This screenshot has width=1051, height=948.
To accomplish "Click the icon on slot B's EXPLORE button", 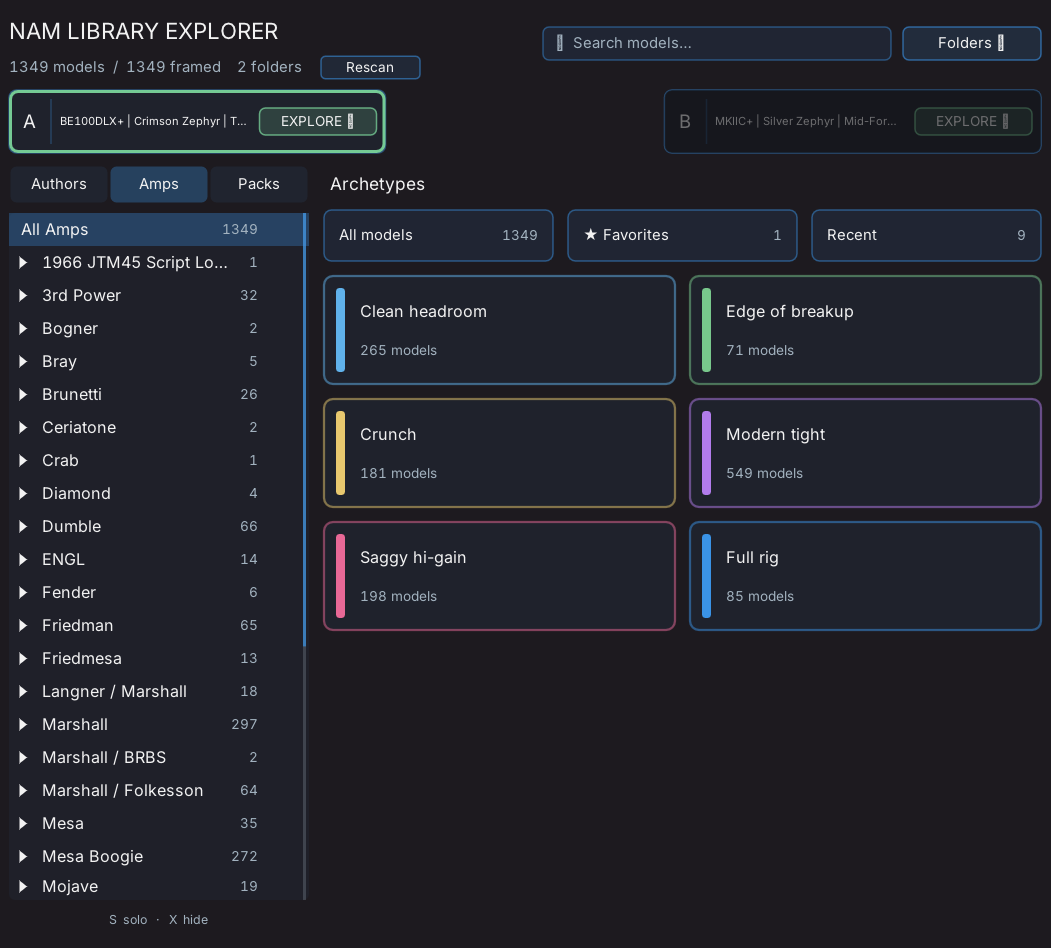I will coord(1005,121).
